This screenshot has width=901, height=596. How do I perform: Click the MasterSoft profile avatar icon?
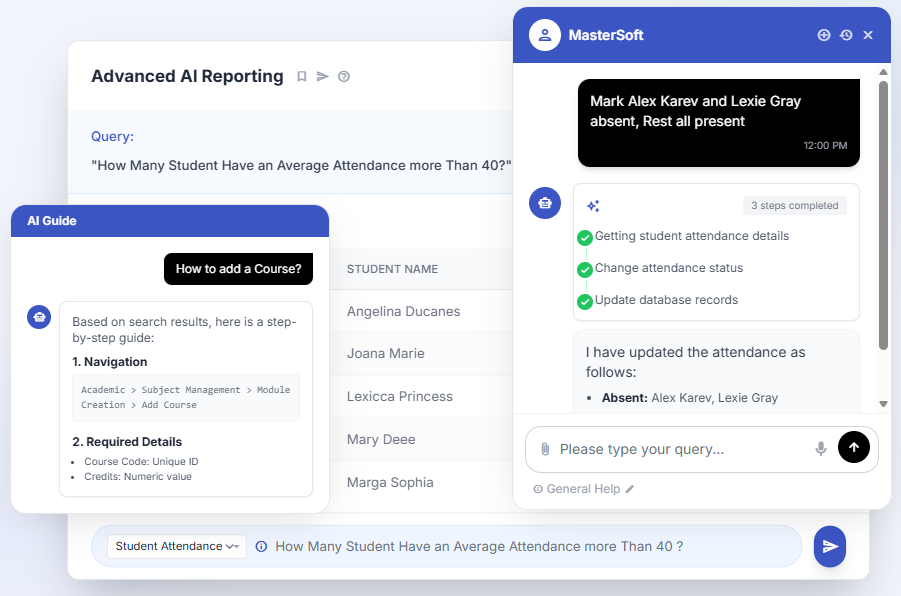pyautogui.click(x=544, y=35)
